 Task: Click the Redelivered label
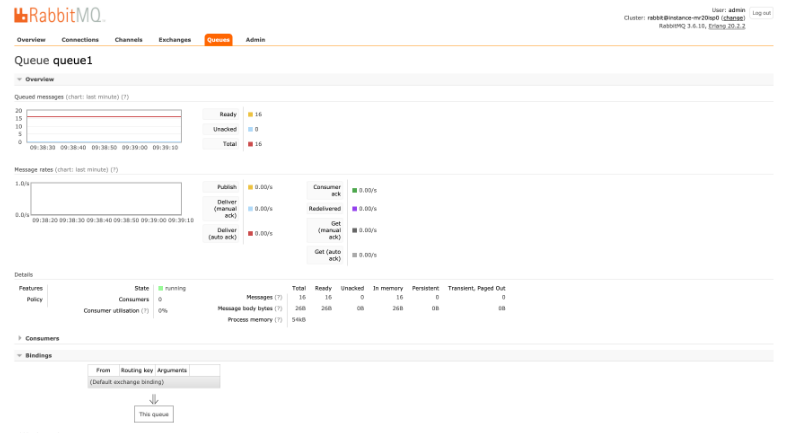[x=325, y=209]
